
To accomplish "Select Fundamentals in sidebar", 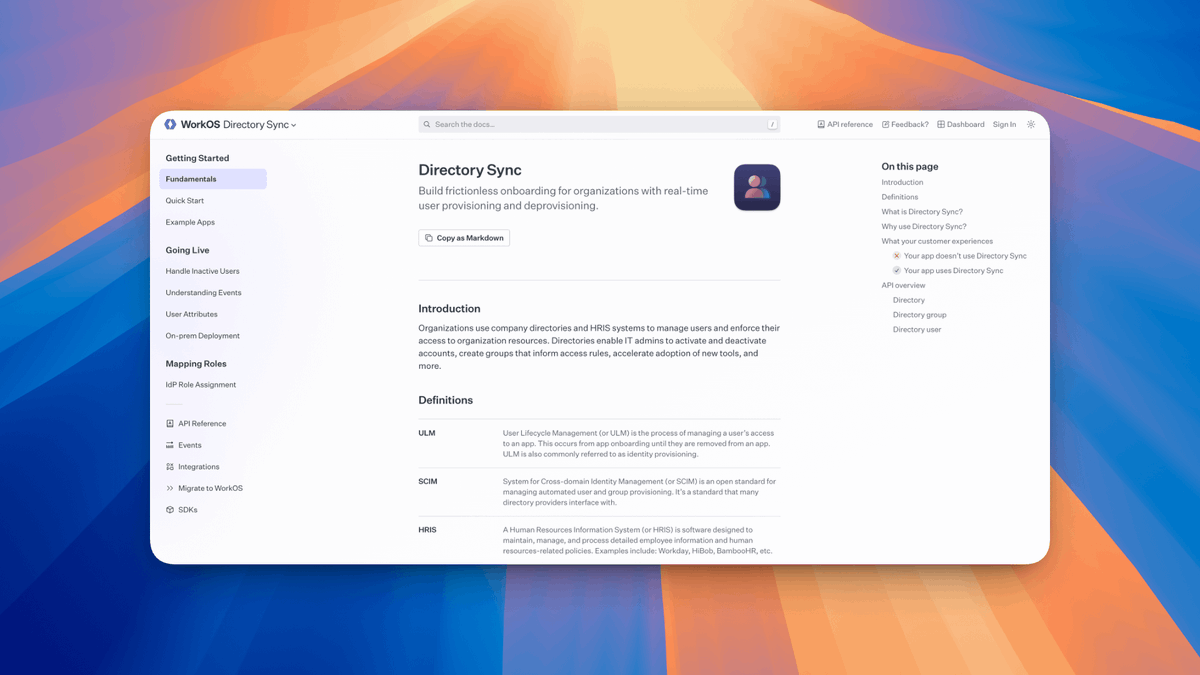I will [213, 179].
